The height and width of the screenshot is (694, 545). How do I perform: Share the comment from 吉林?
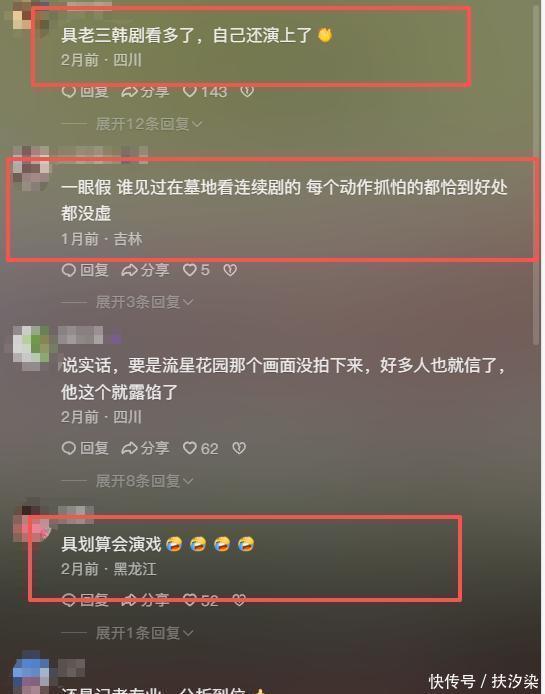pos(145,270)
